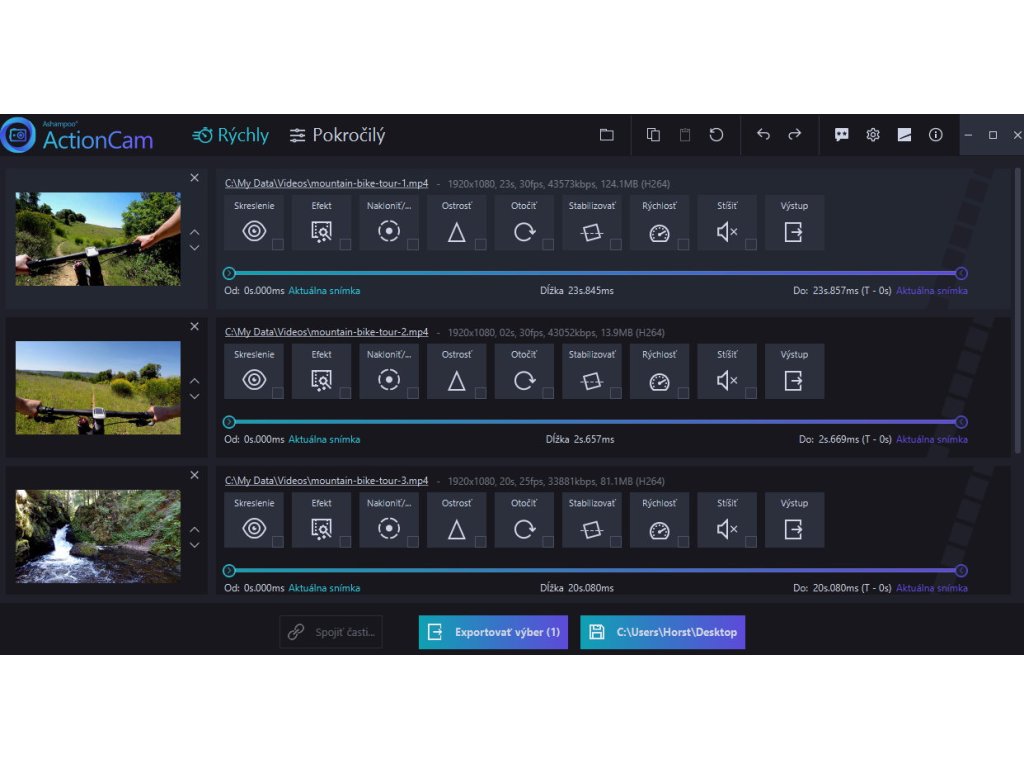Open the Skreslenie tool for mountain-bike-tour-1
Image resolution: width=1024 pixels, height=768 pixels.
coord(255,232)
